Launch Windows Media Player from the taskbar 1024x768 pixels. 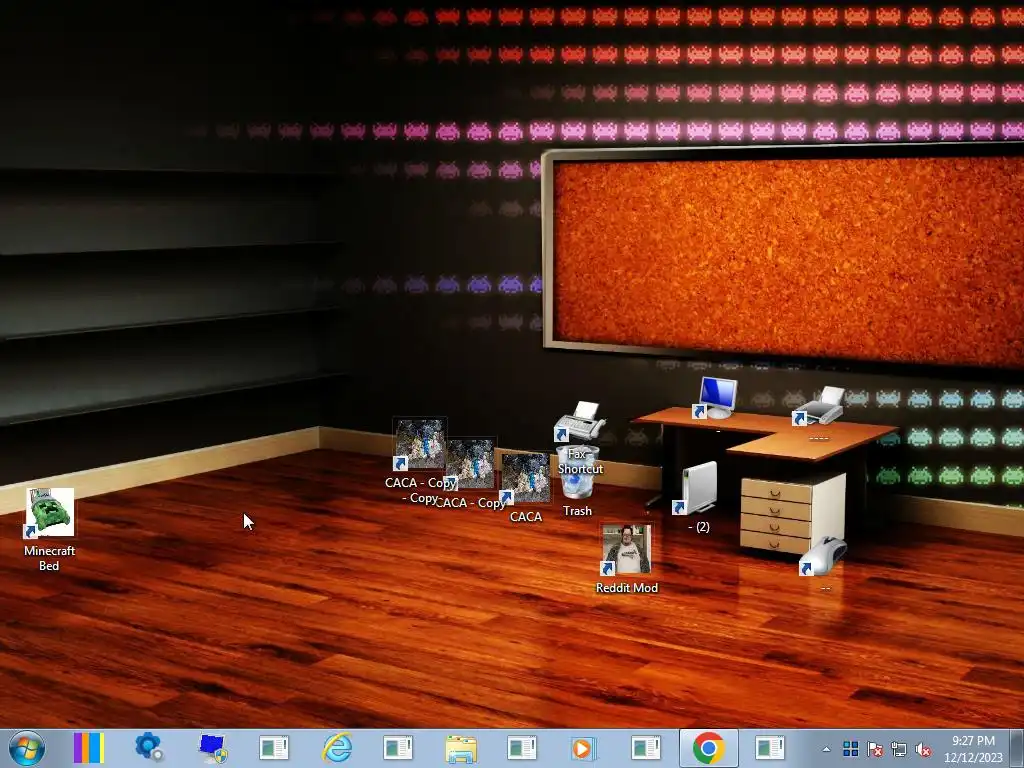click(583, 748)
